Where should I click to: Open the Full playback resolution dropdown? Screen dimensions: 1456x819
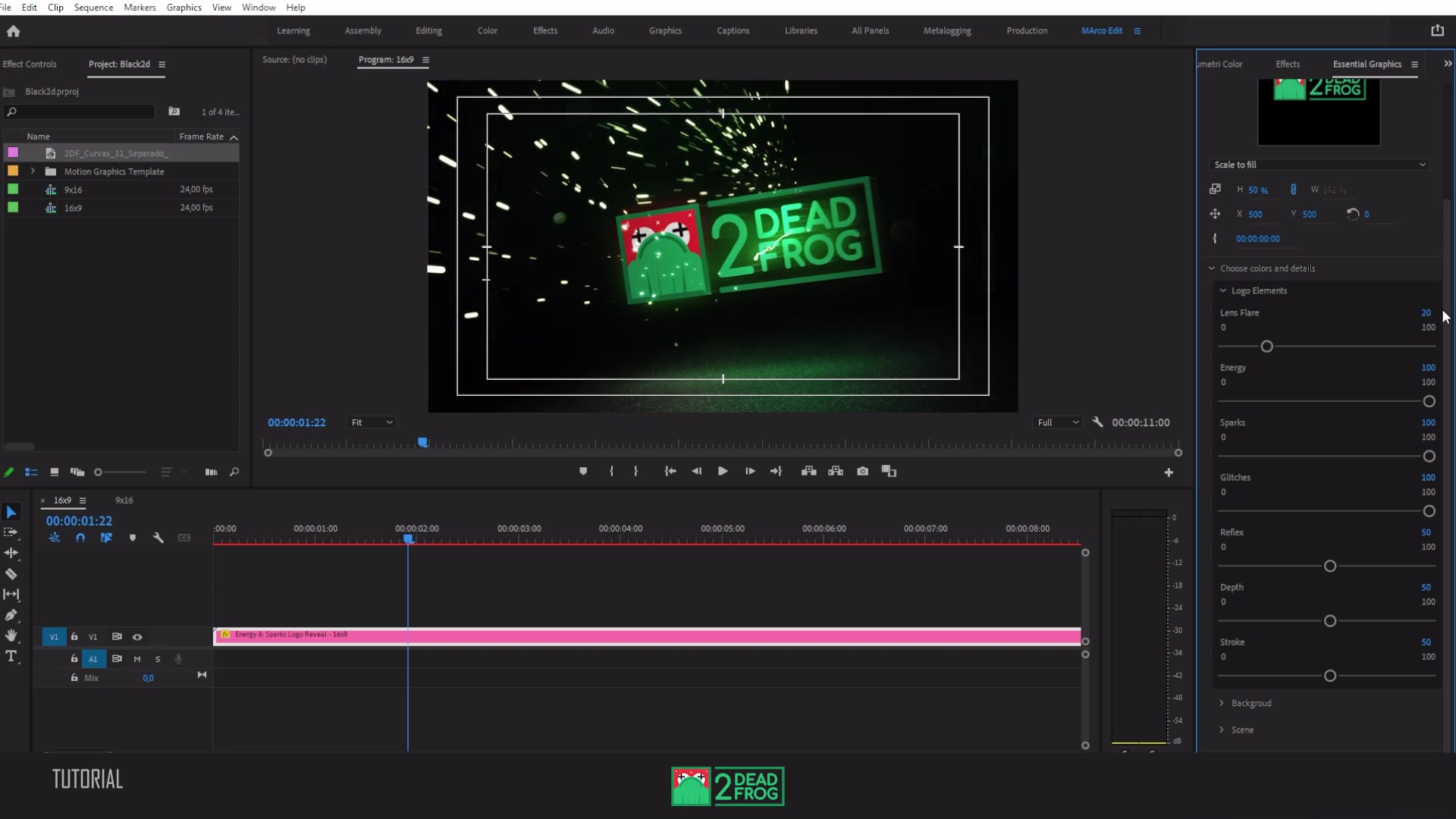click(1058, 422)
